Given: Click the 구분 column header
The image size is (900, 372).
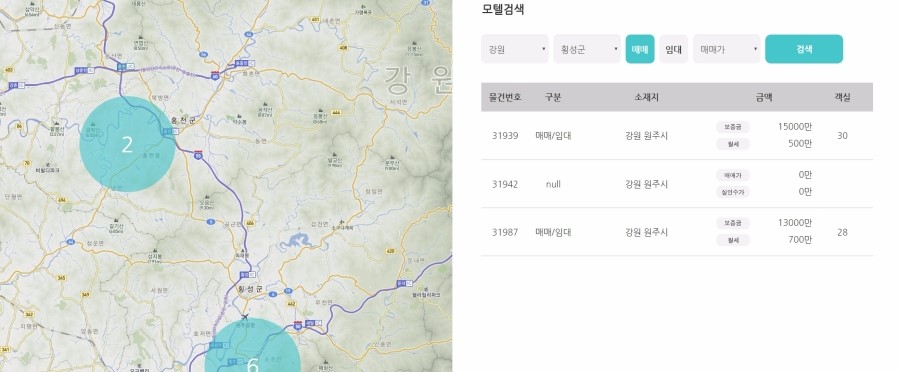Looking at the screenshot, I should (x=553, y=97).
